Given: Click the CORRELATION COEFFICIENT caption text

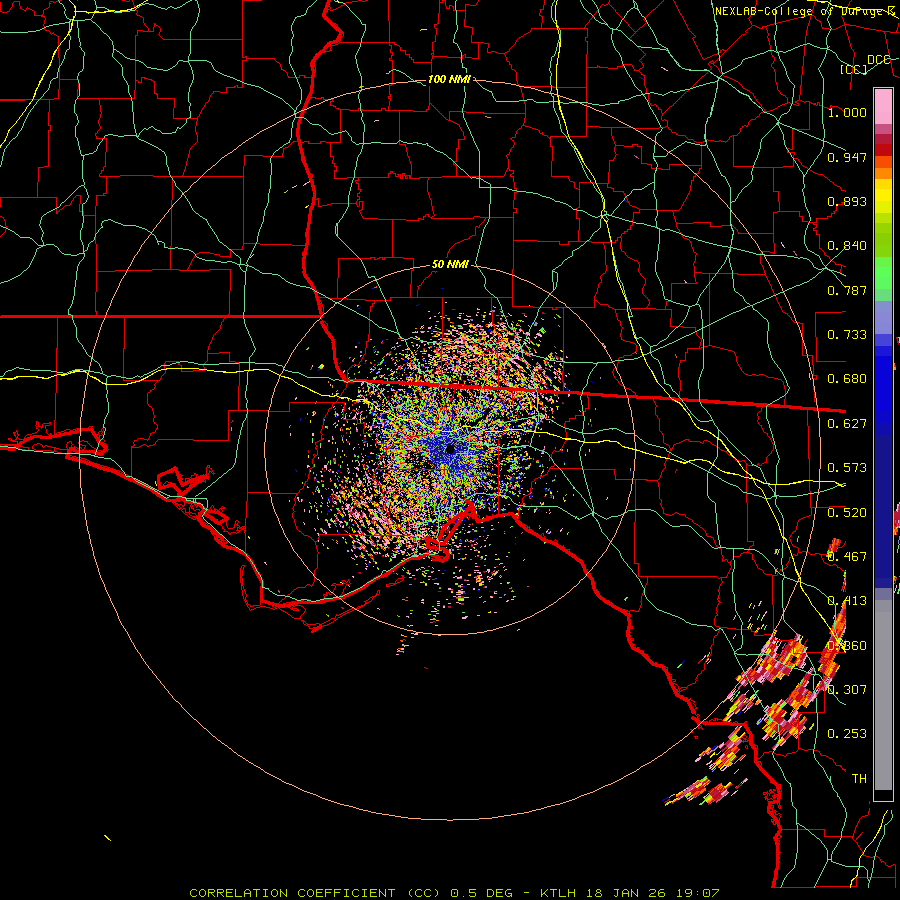Looking at the screenshot, I should [x=292, y=893].
